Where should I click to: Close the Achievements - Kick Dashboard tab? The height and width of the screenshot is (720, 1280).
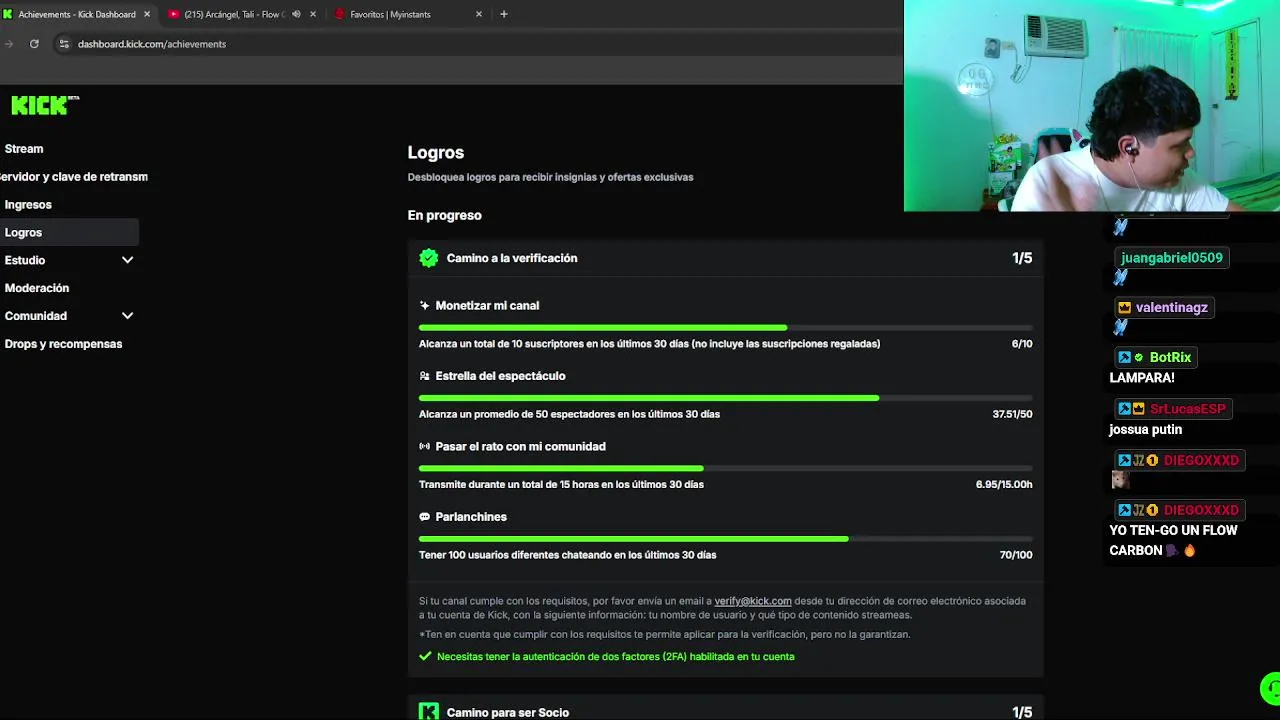pyautogui.click(x=148, y=14)
